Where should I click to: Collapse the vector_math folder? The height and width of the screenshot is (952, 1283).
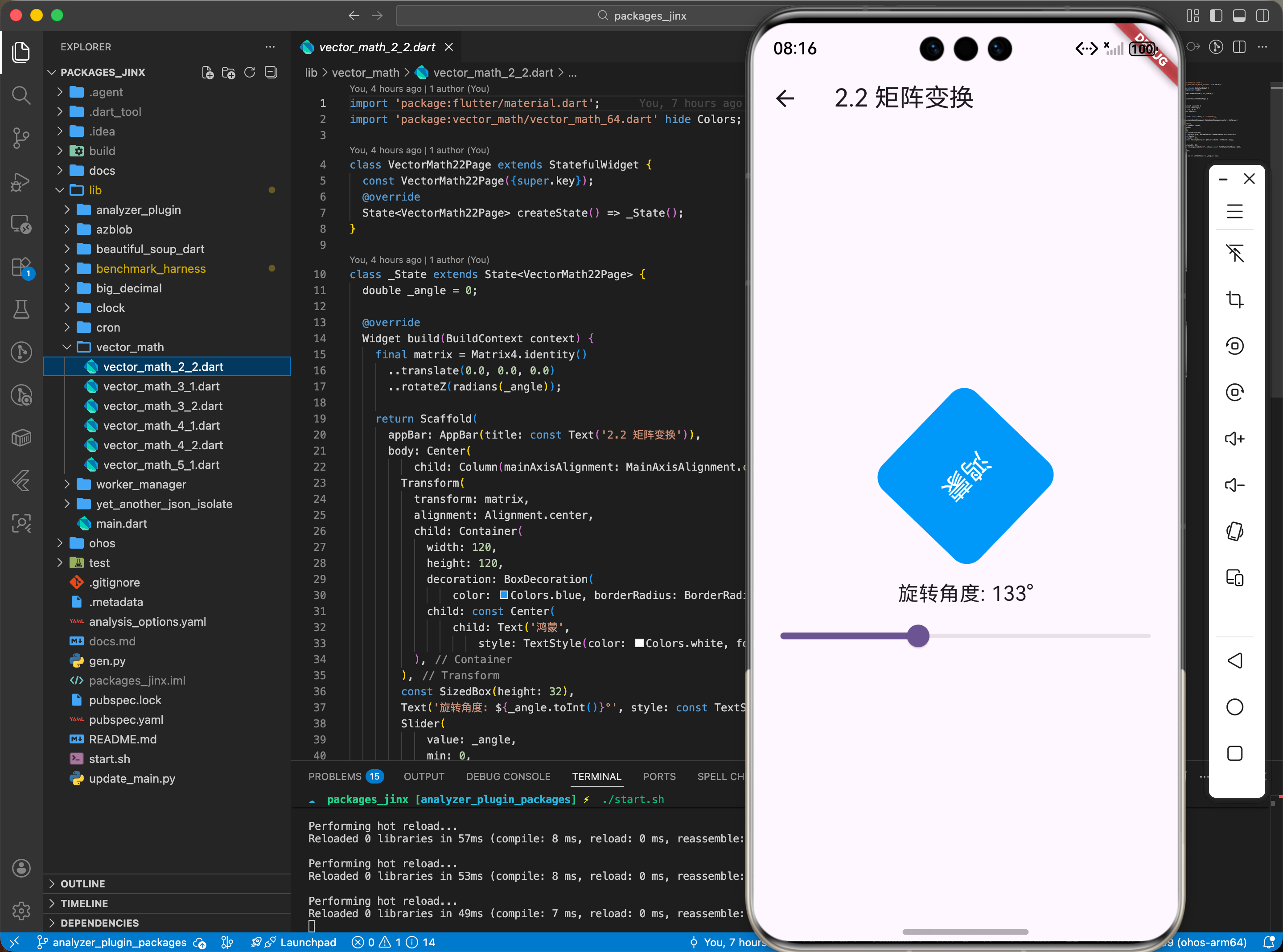tap(67, 347)
